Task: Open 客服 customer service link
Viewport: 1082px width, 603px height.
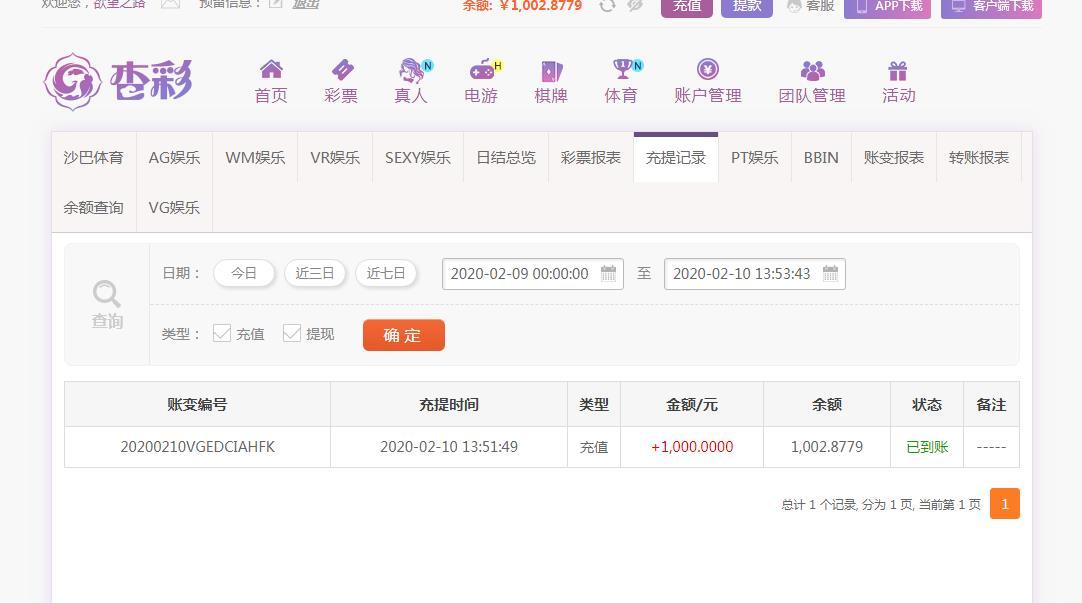Action: click(x=812, y=6)
